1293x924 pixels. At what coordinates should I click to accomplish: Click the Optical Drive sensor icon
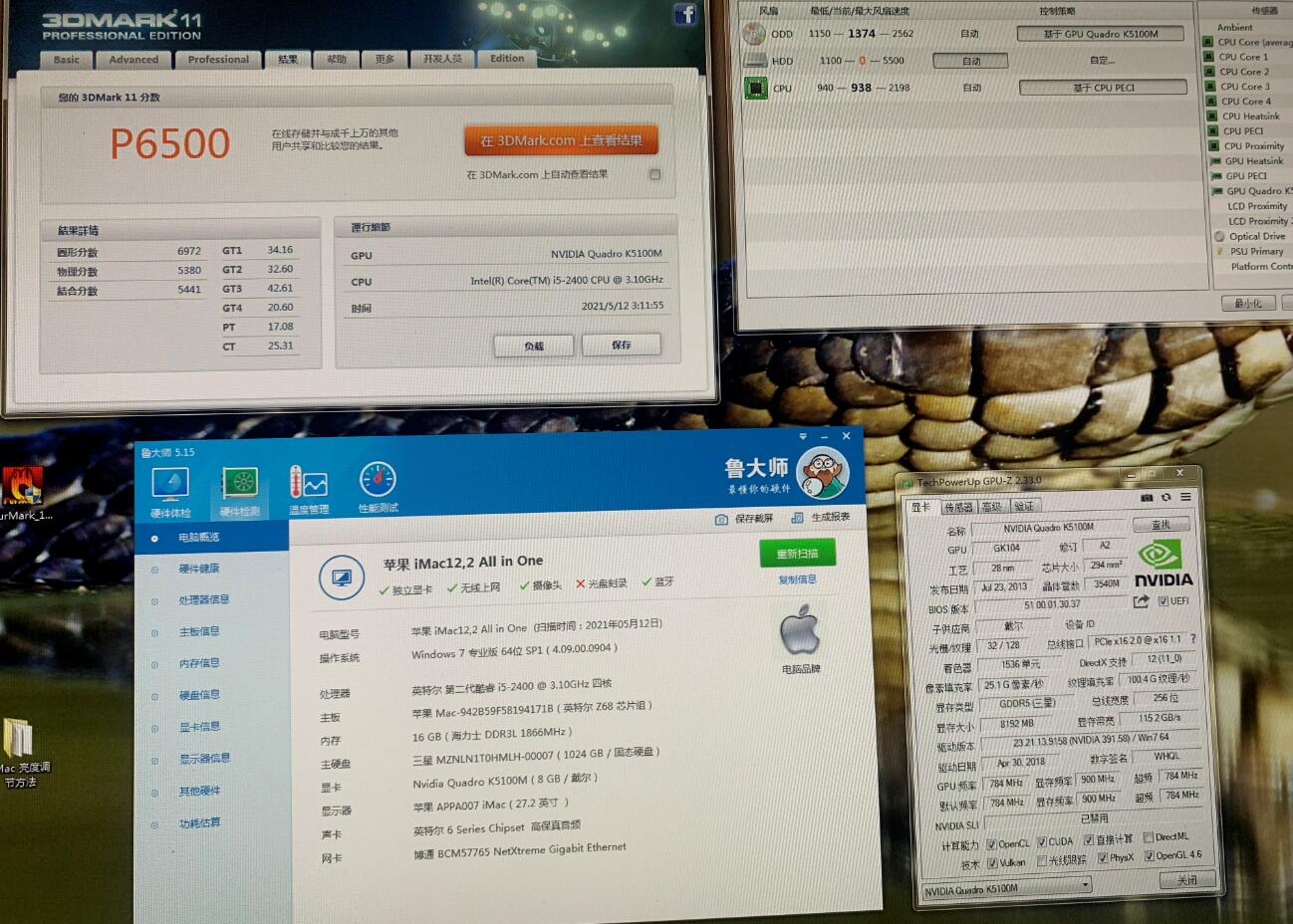coord(1220,236)
